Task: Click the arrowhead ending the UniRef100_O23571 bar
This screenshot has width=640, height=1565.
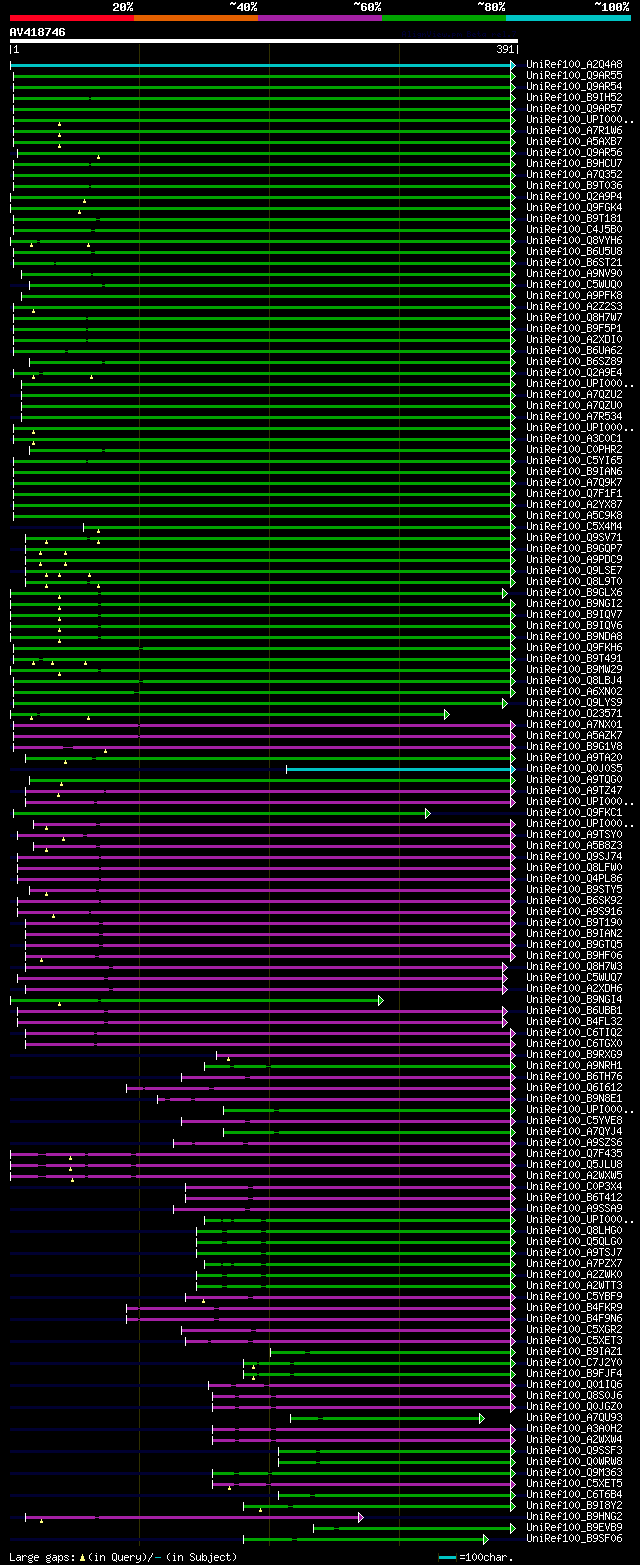Action: click(447, 714)
